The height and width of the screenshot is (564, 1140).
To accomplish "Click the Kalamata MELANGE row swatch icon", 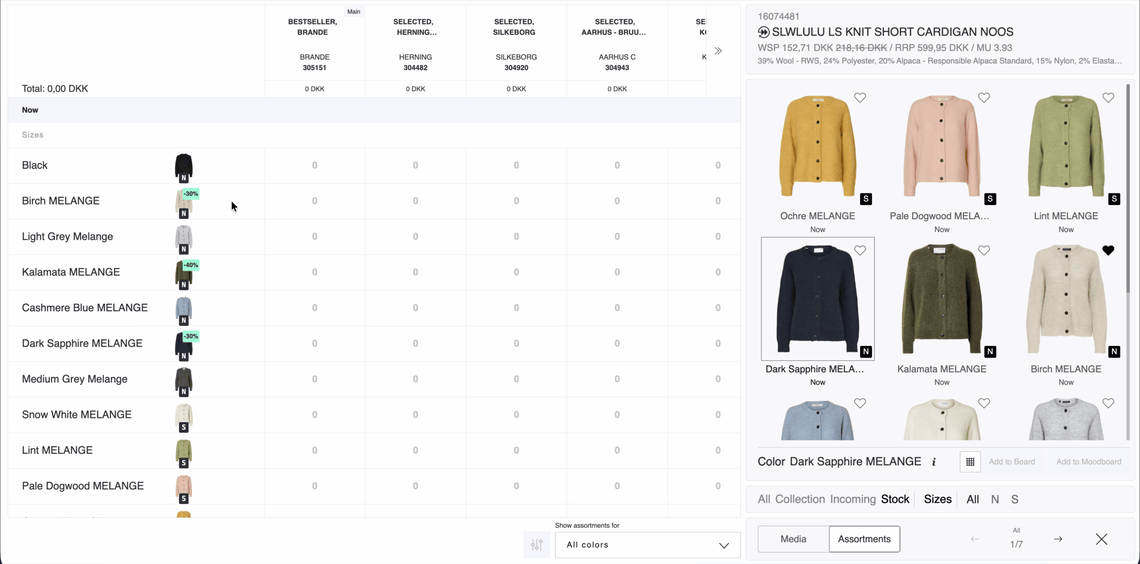I will [184, 273].
